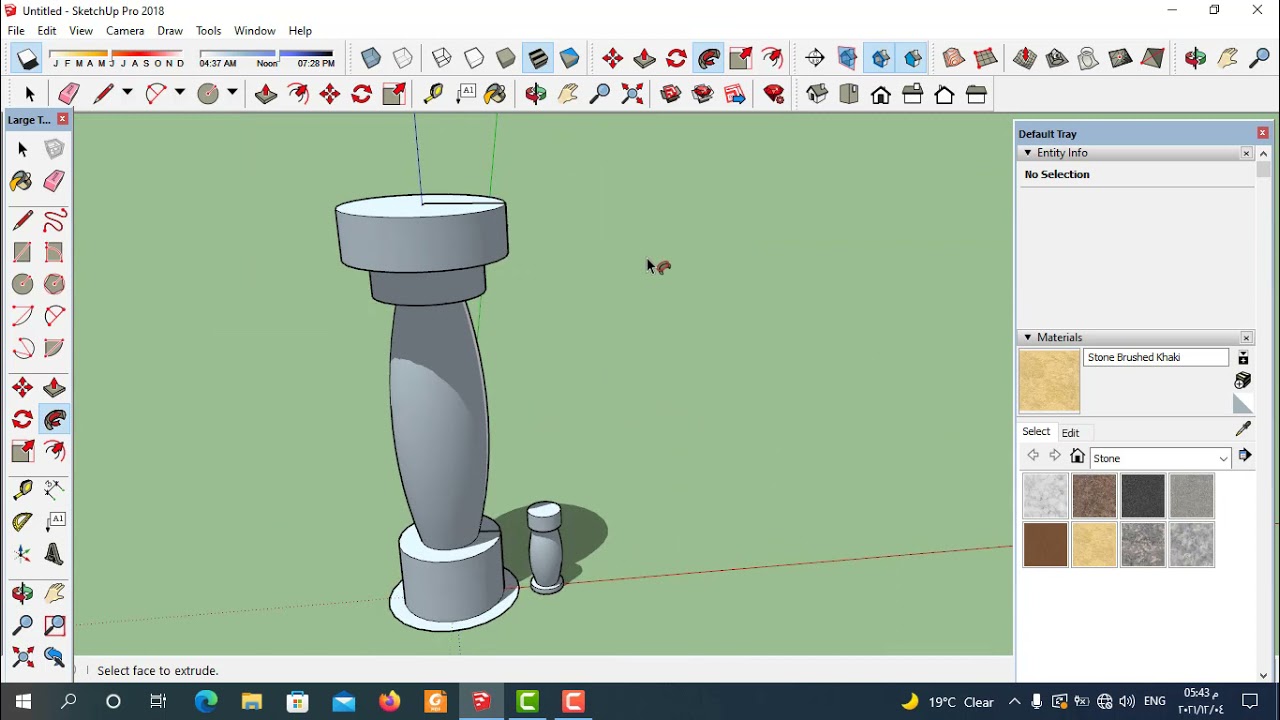This screenshot has height=720, width=1280.
Task: Toggle Display Section Cuts
Action: [x=880, y=58]
